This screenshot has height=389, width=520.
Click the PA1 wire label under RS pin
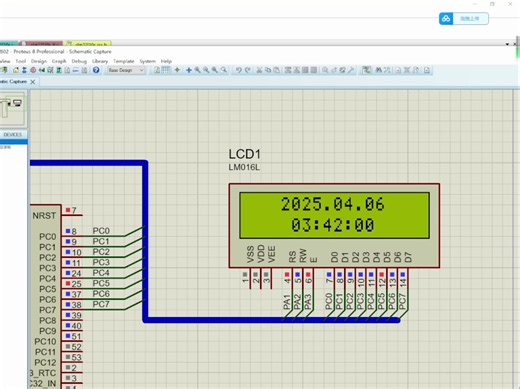(287, 302)
